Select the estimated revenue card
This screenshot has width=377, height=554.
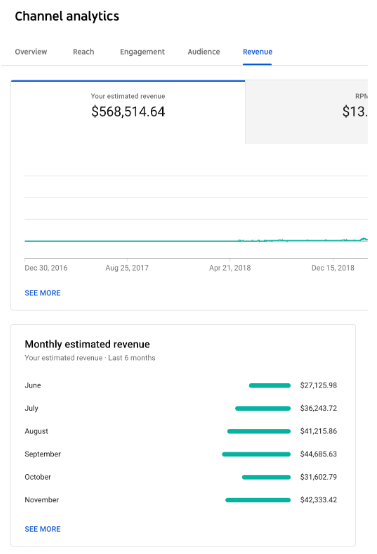tap(128, 112)
